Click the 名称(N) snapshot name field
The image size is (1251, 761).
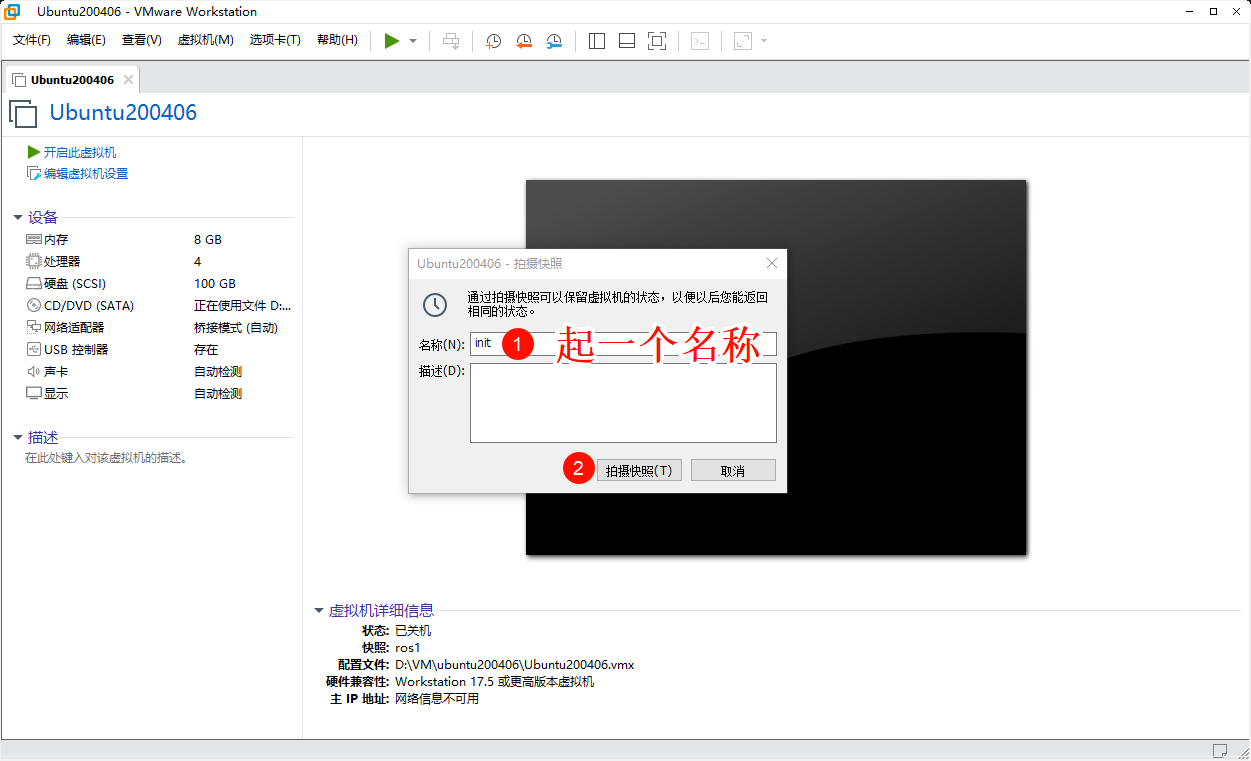click(623, 344)
